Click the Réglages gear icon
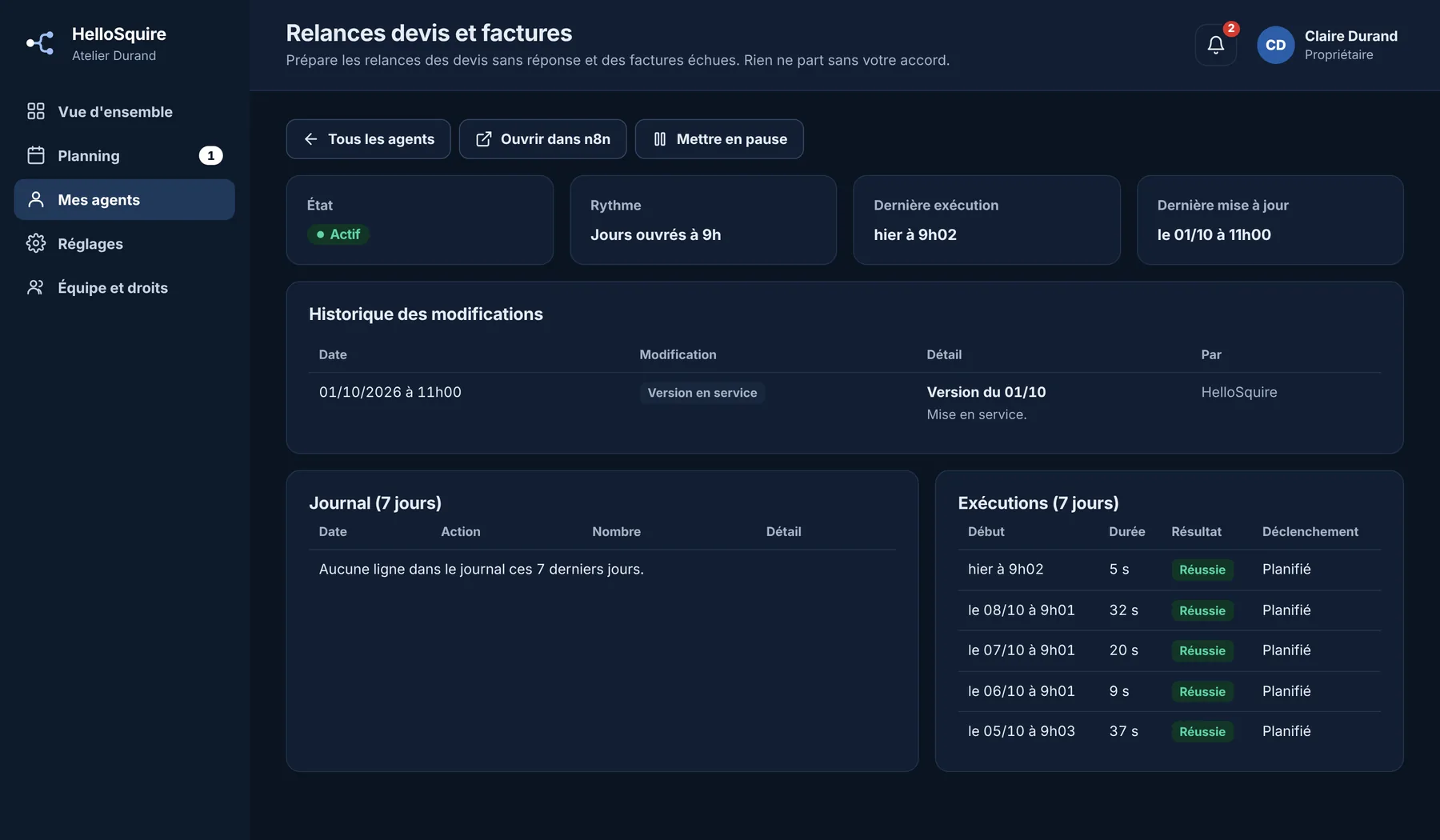The width and height of the screenshot is (1440, 840). click(36, 243)
